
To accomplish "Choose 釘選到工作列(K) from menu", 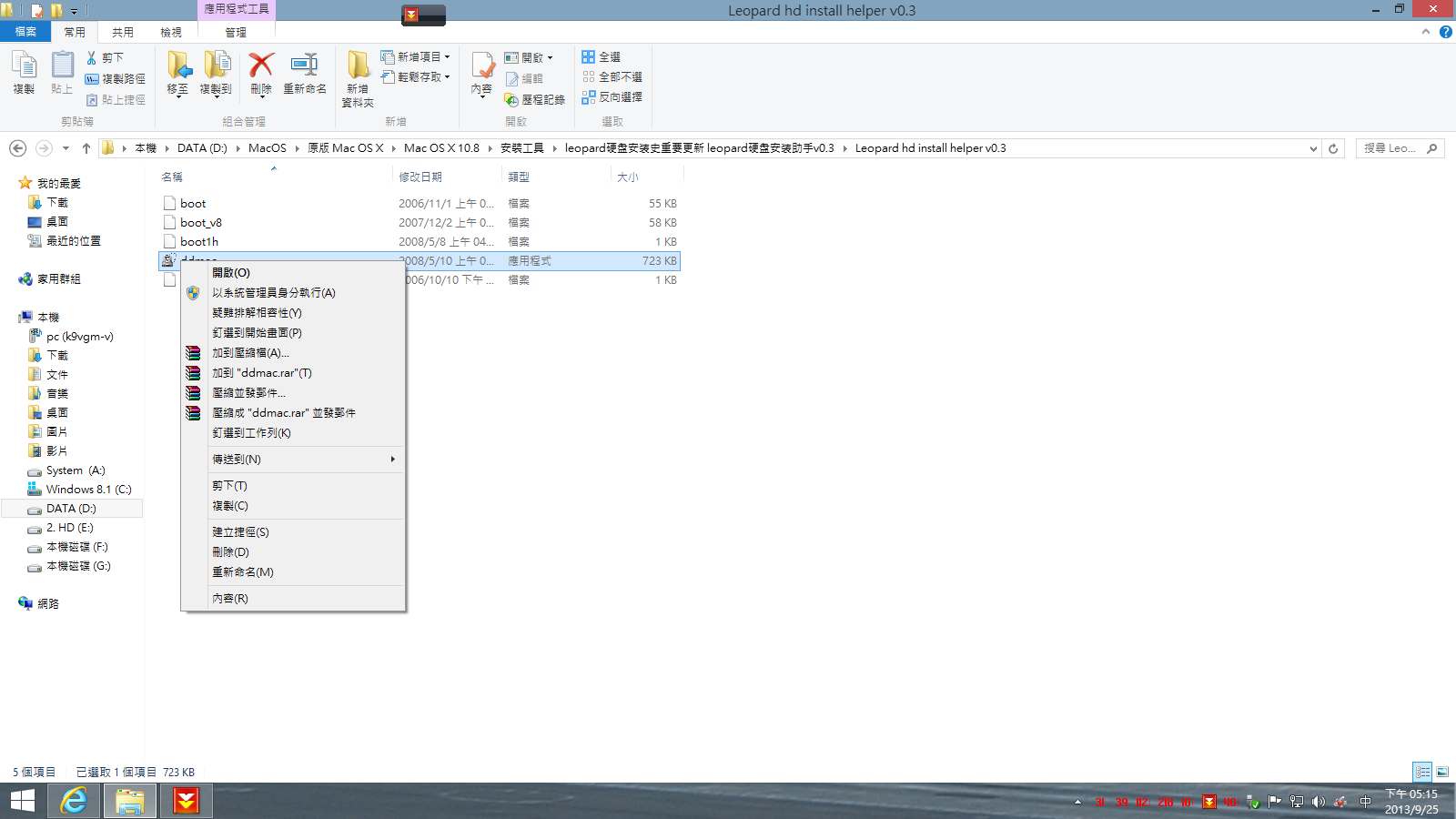I will 293,433.
